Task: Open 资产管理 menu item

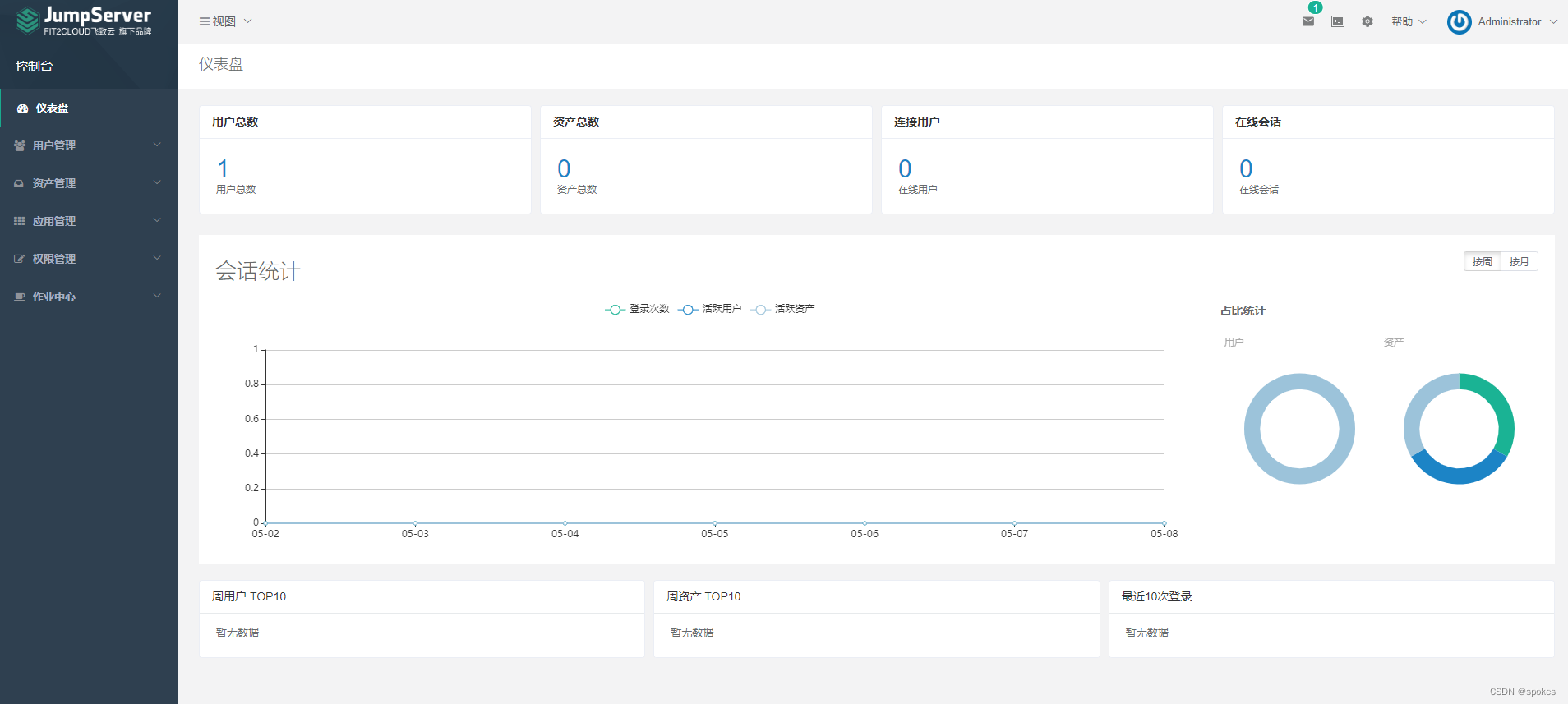Action: [89, 183]
